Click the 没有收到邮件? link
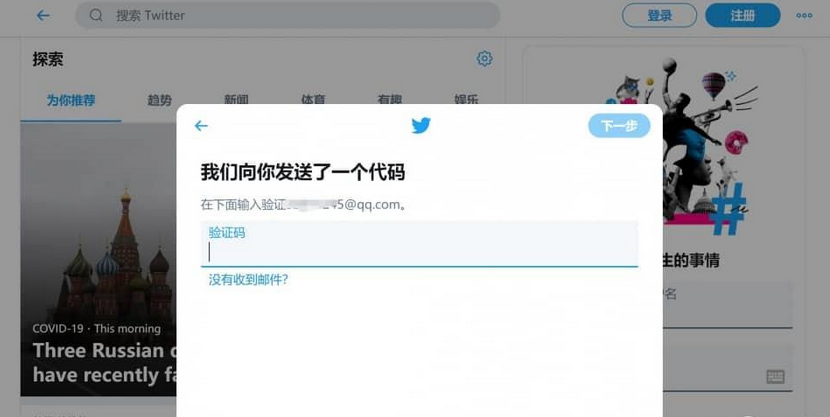830x417 pixels. (x=248, y=280)
